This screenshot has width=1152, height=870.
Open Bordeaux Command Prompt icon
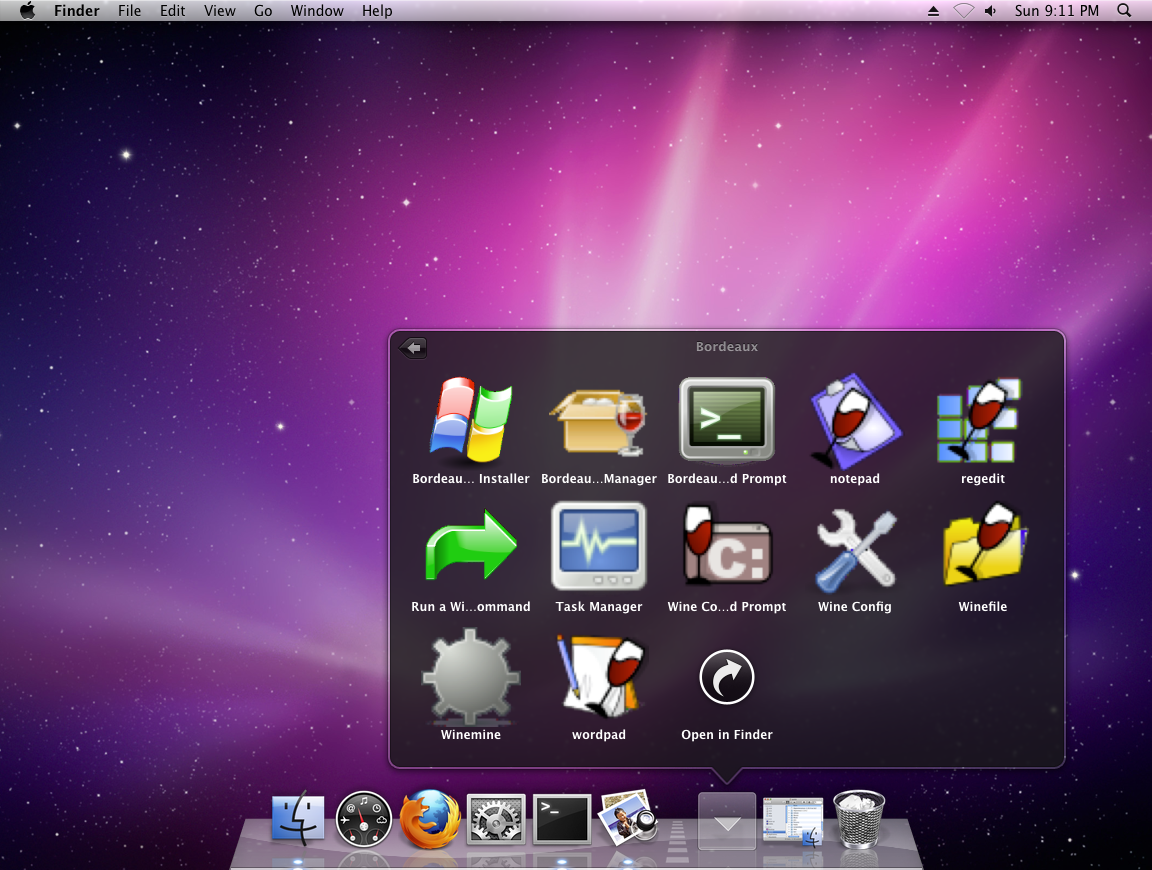[727, 420]
